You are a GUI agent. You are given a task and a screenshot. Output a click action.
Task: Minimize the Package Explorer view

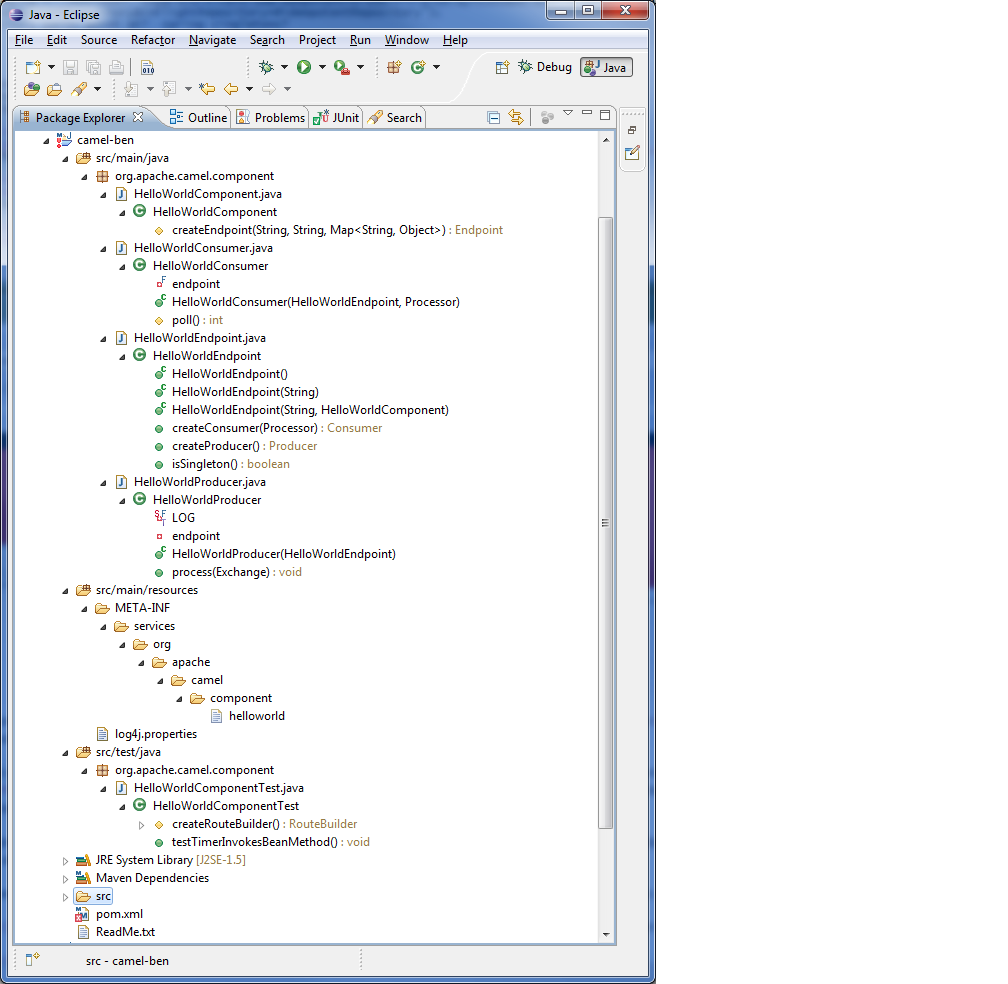[x=586, y=113]
